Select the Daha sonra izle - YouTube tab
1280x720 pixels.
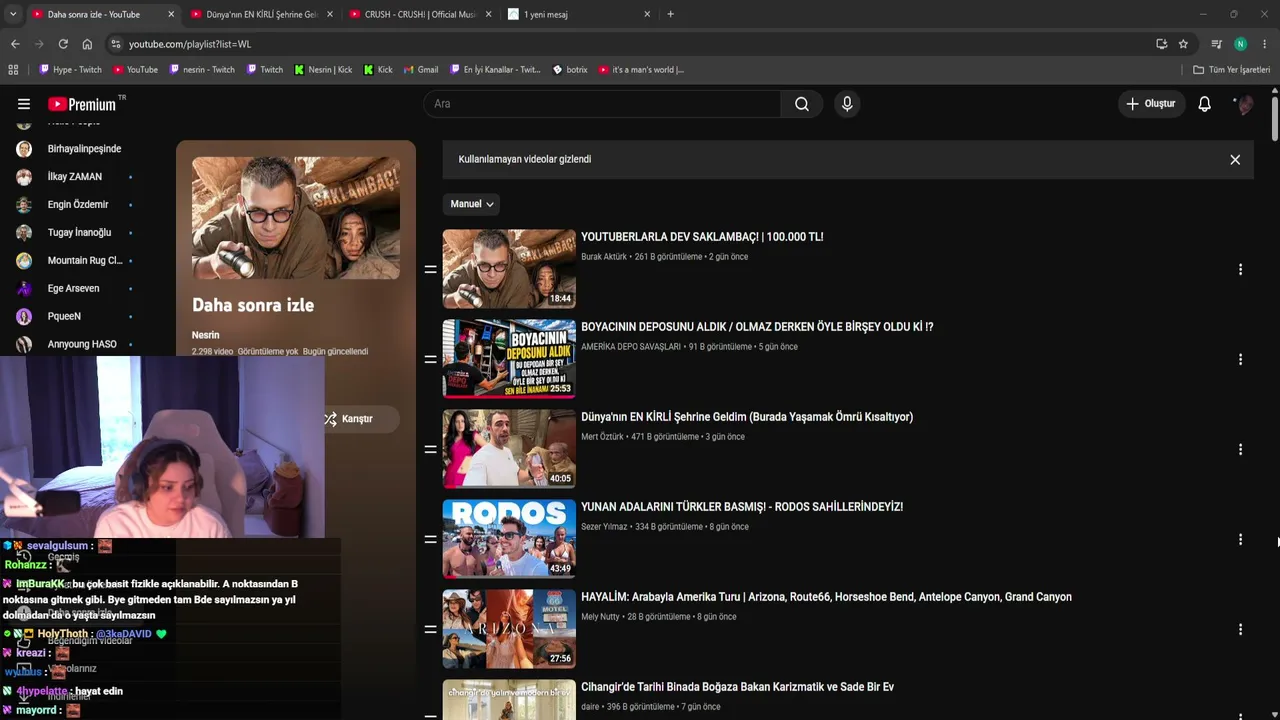pyautogui.click(x=102, y=14)
